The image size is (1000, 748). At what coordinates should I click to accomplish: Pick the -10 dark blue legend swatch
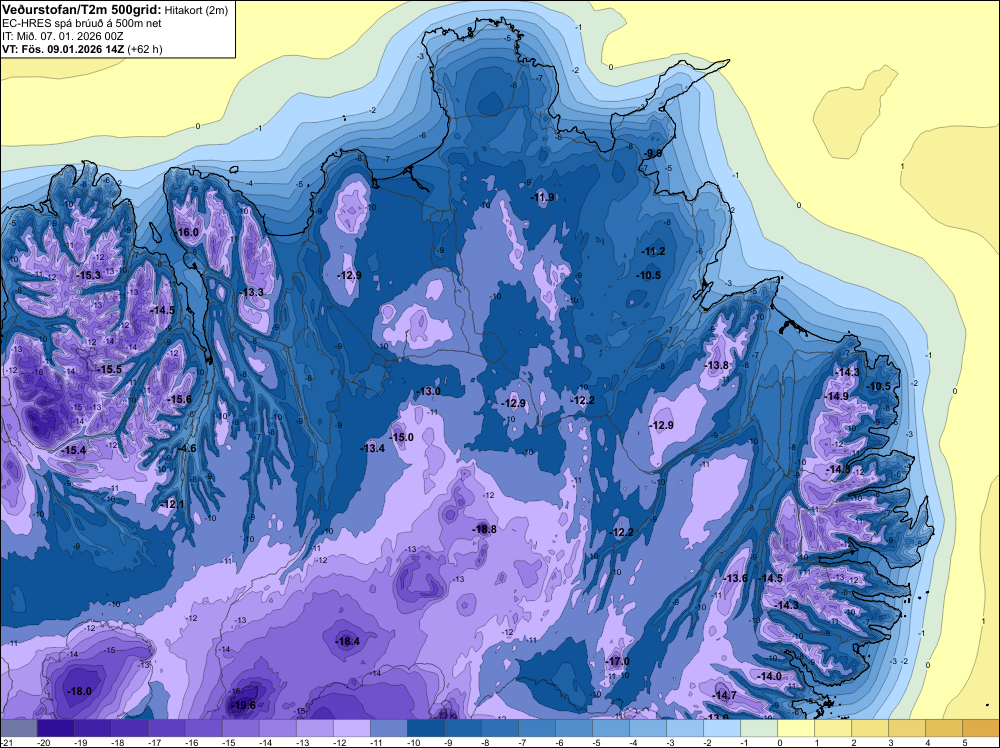[x=425, y=728]
